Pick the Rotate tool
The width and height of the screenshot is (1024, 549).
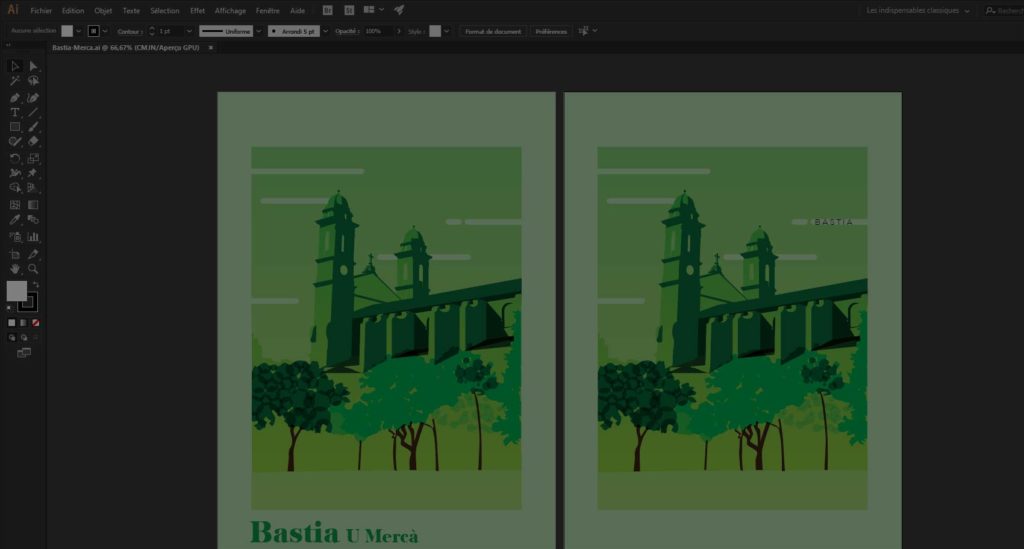coord(15,158)
